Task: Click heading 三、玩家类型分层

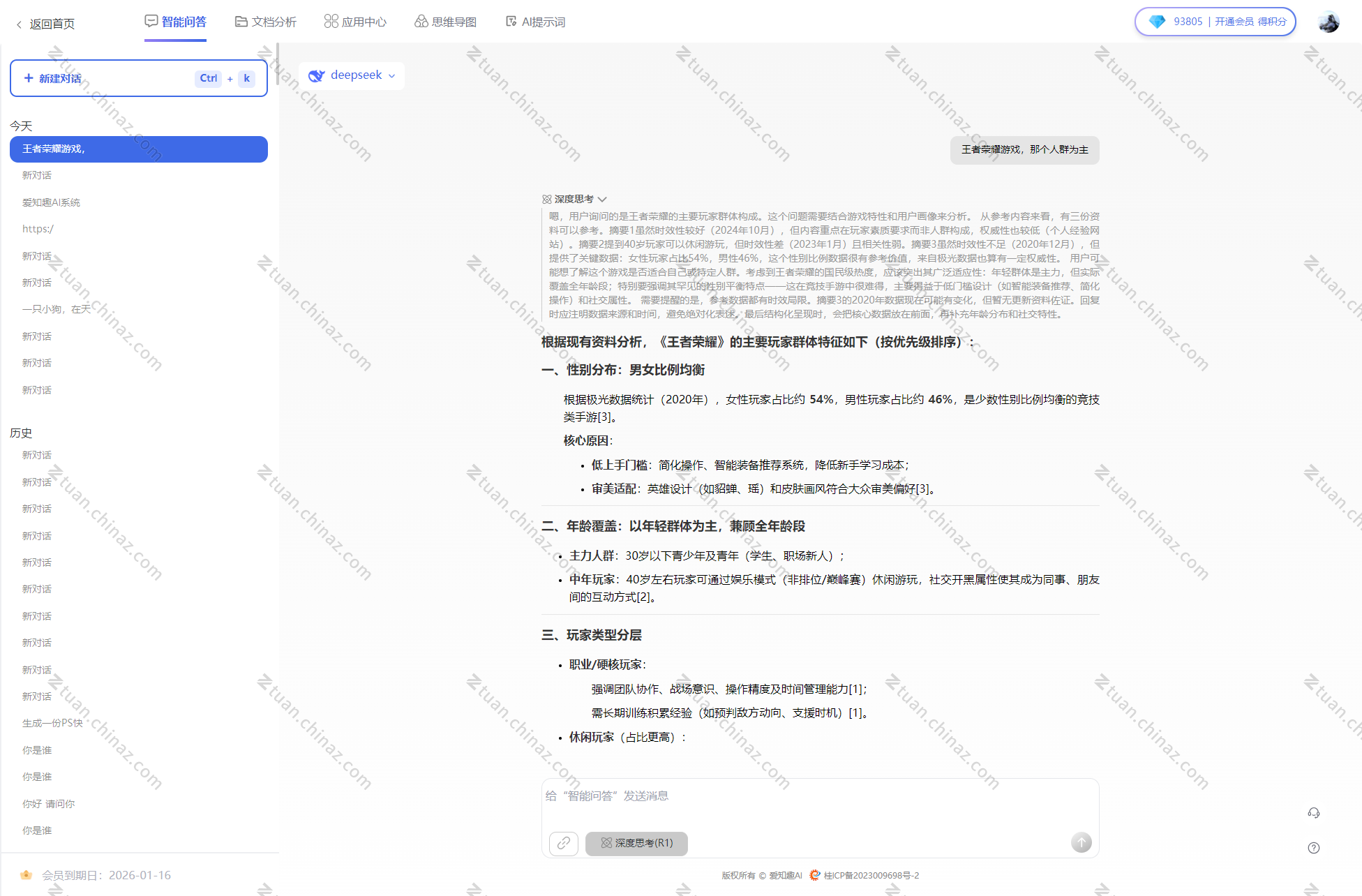Action: tap(592, 635)
